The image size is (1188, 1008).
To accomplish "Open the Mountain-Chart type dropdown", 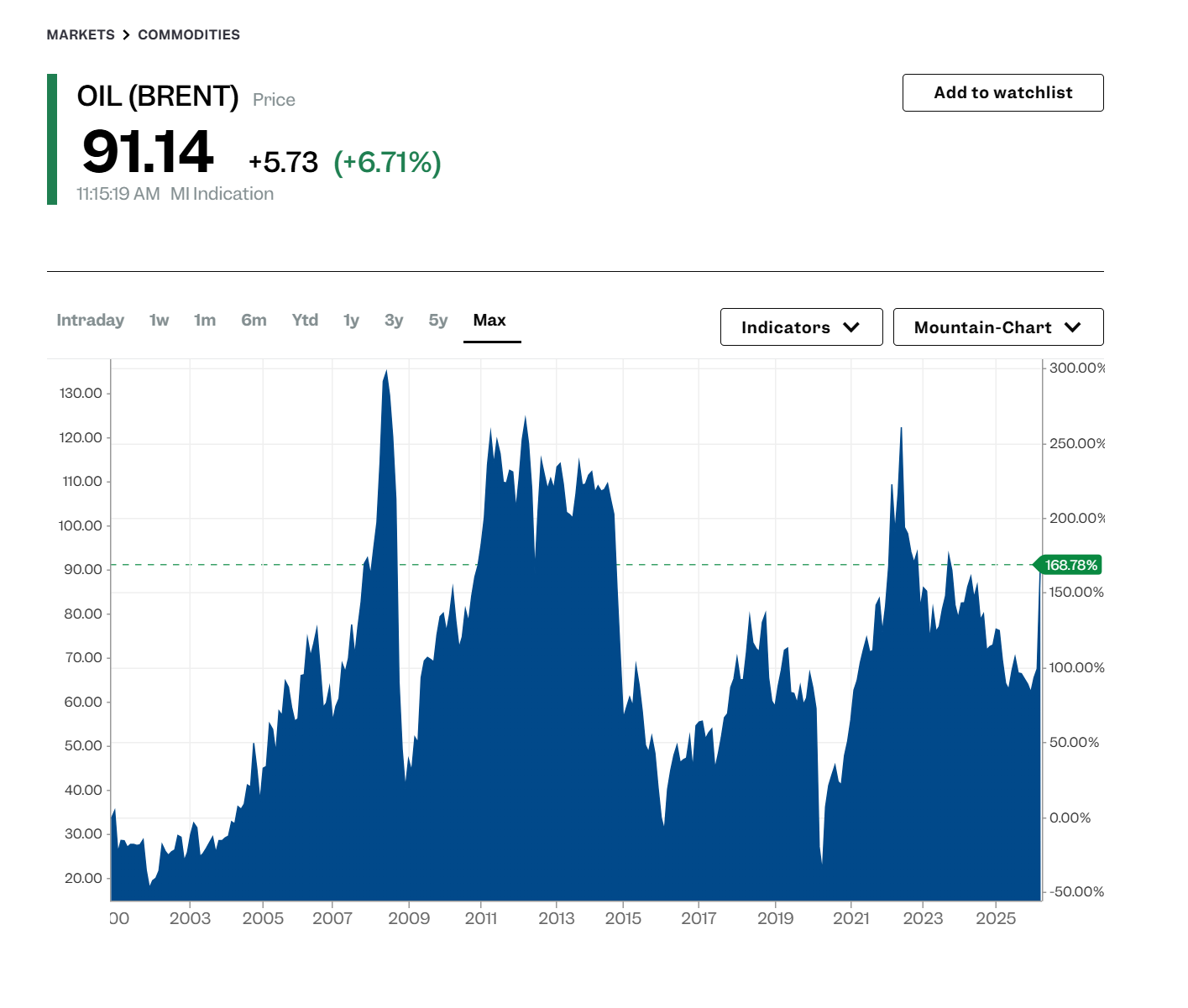I will pos(998,326).
